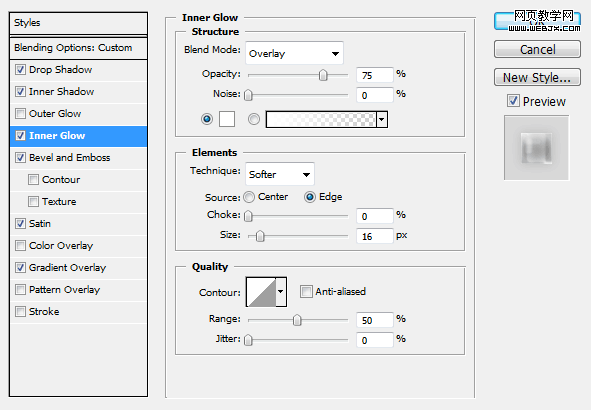Select the Inner Shadow style label
591x410 pixels.
[x=61, y=92]
